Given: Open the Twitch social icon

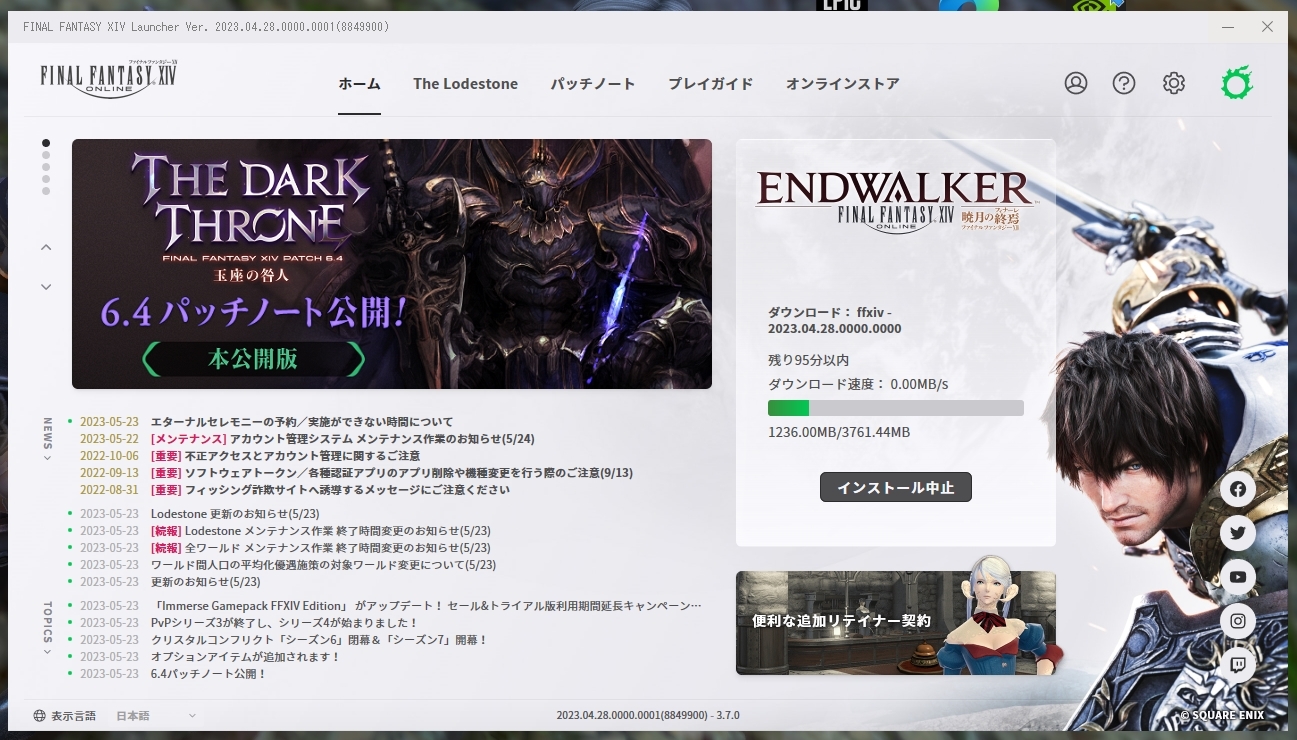Looking at the screenshot, I should (x=1238, y=665).
